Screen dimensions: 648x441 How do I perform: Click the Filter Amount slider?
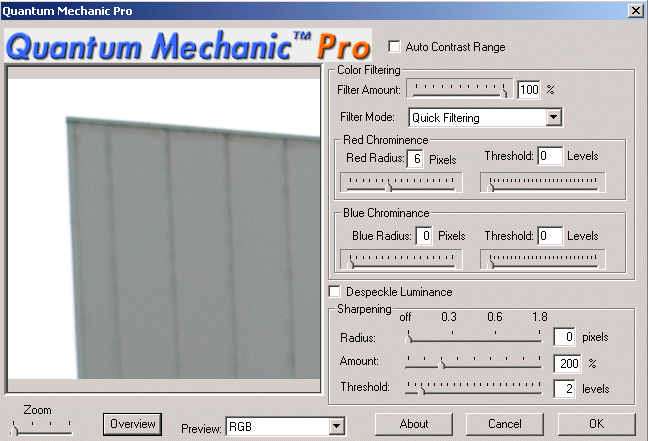(x=460, y=89)
